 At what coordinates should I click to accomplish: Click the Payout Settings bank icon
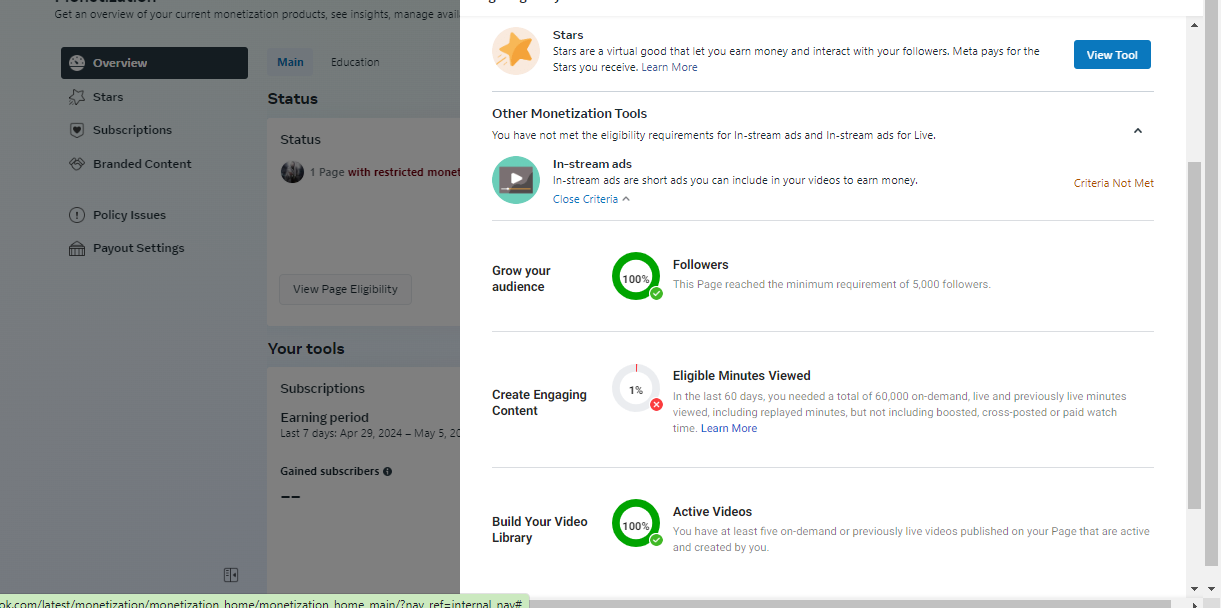click(77, 248)
